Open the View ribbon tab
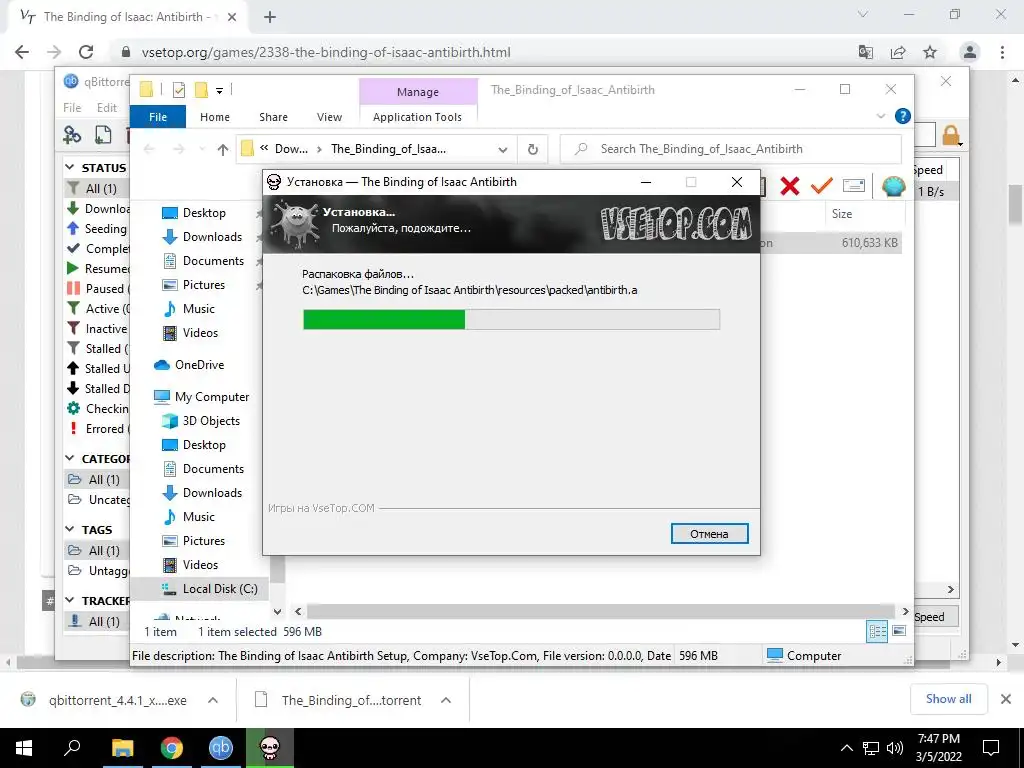 329,117
